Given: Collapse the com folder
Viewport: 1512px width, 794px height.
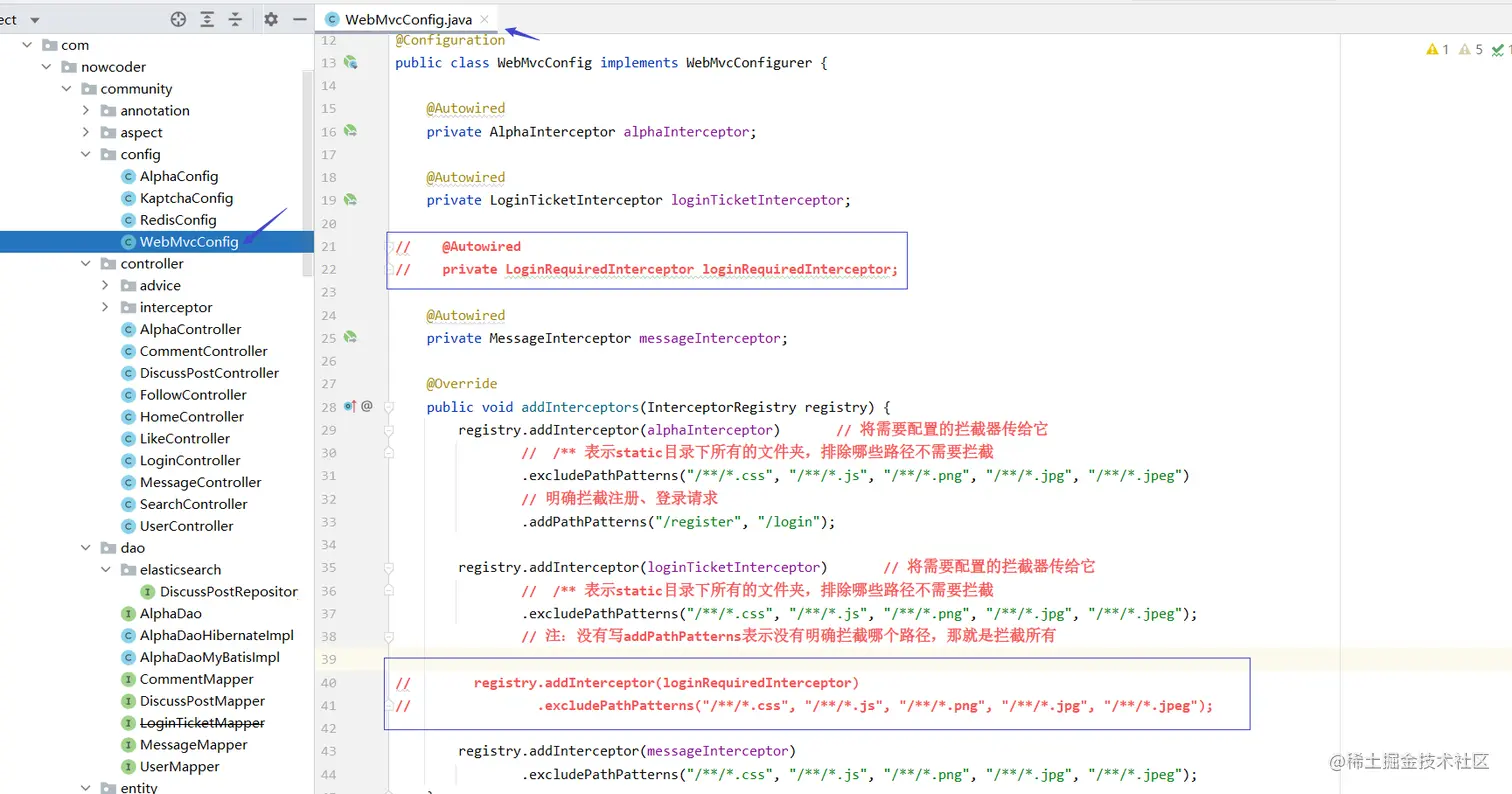Looking at the screenshot, I should tap(27, 45).
